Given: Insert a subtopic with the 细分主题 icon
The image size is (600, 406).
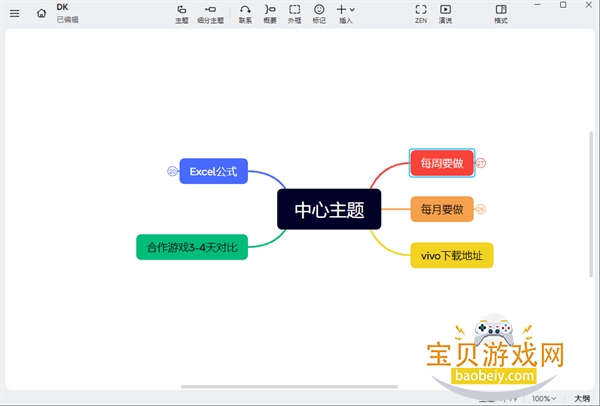Looking at the screenshot, I should coord(210,14).
